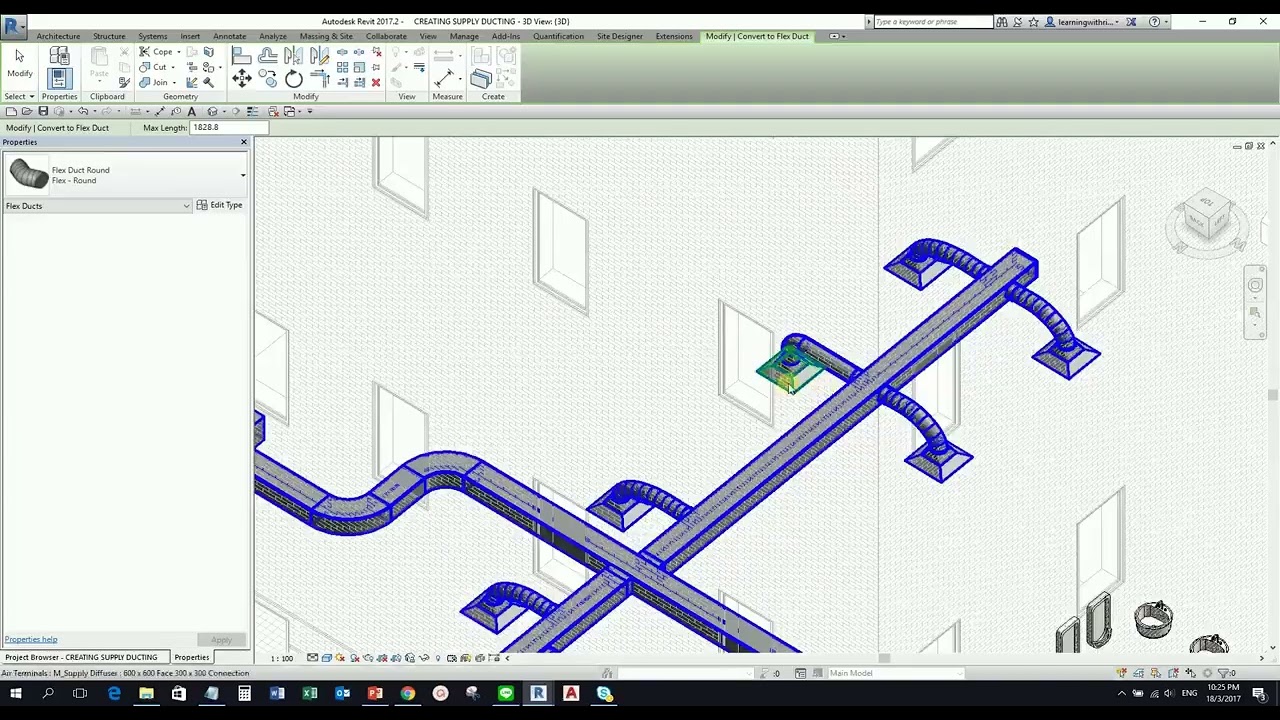The height and width of the screenshot is (720, 1280).
Task: Select the Rotate tool icon
Action: click(x=293, y=79)
